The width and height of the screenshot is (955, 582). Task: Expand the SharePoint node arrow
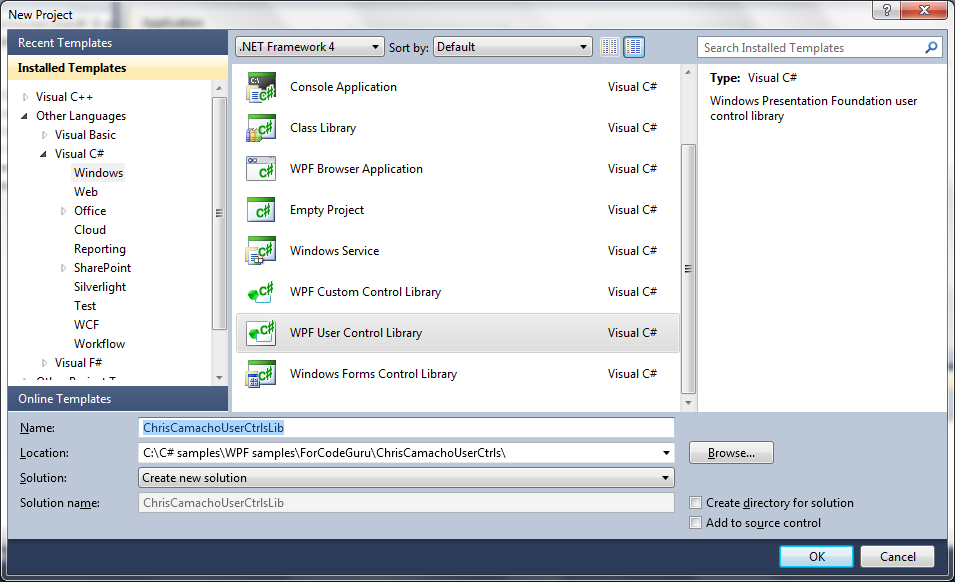pos(63,268)
